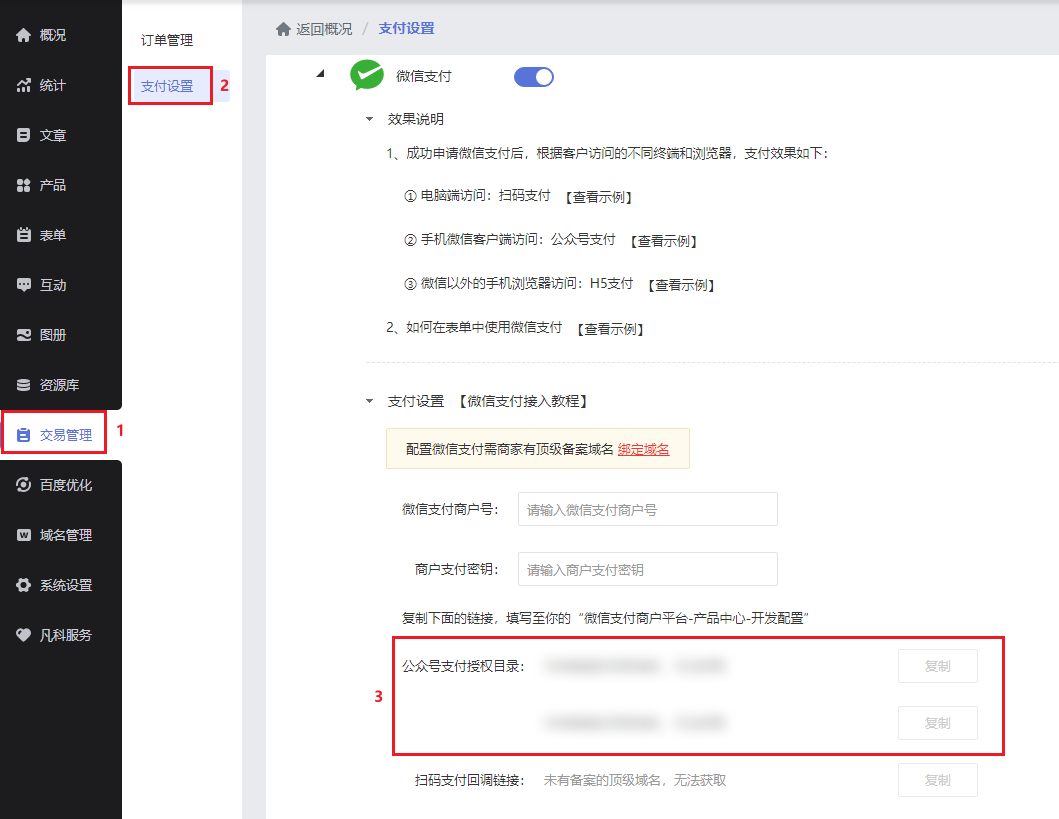1059x819 pixels.
Task: Click 返回概况 breadcrumb link
Action: coord(324,29)
